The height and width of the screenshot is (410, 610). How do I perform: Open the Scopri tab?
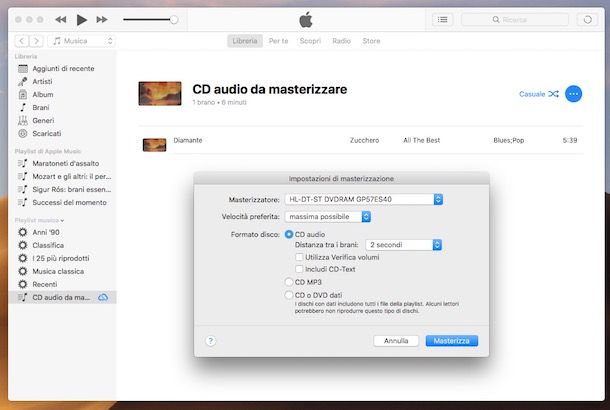[310, 41]
